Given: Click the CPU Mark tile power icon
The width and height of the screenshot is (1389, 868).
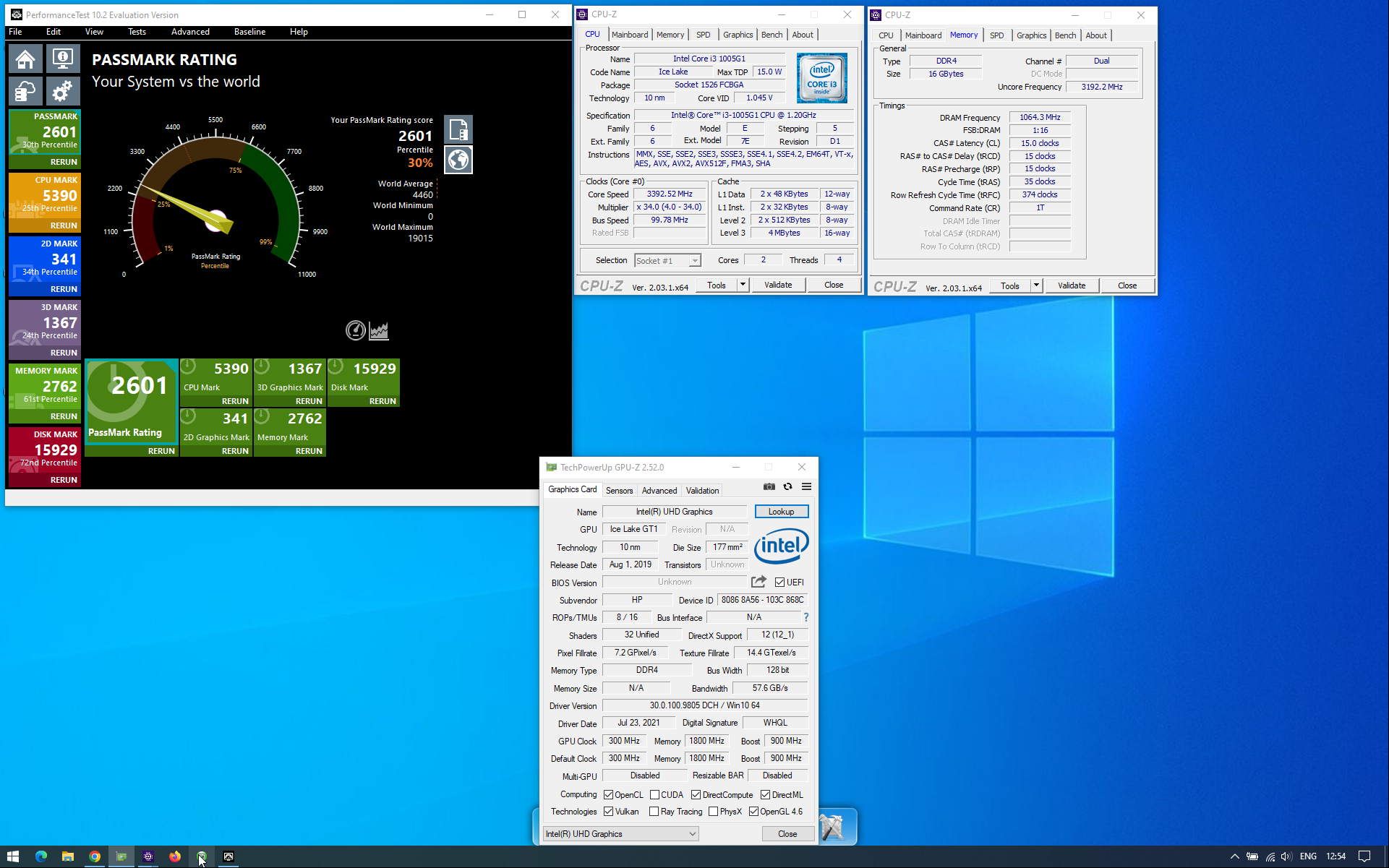Looking at the screenshot, I should click(x=188, y=367).
